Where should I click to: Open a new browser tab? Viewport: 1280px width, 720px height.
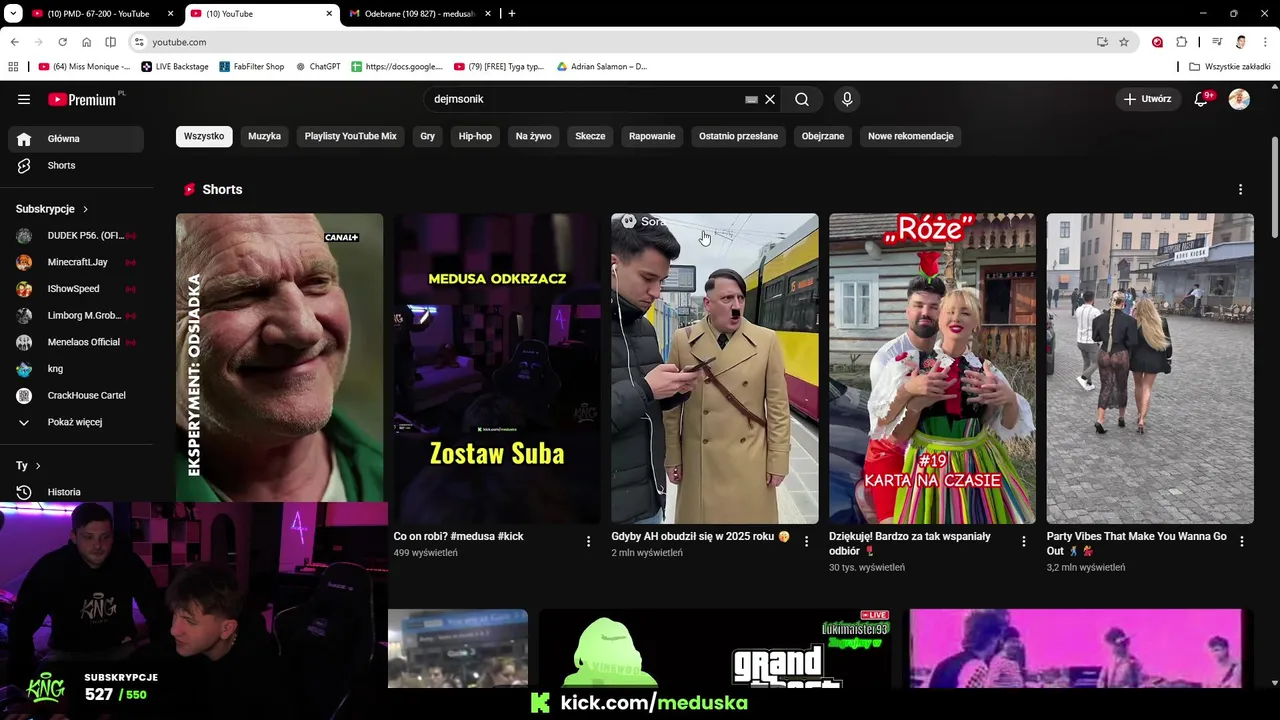coord(512,13)
